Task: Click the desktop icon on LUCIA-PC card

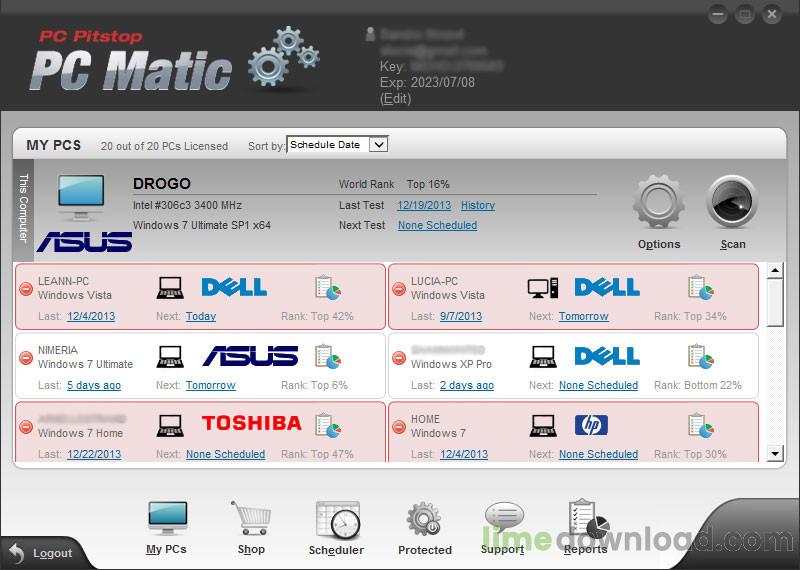Action: tap(543, 288)
